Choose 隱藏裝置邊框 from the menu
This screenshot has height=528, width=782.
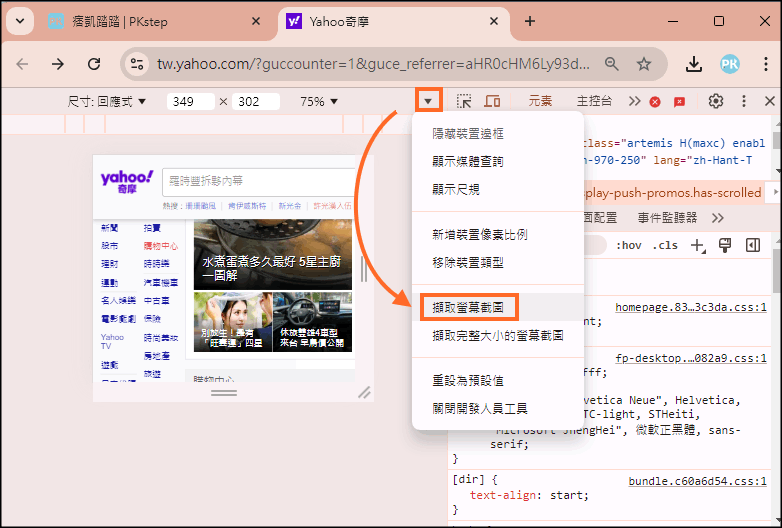(x=497, y=134)
